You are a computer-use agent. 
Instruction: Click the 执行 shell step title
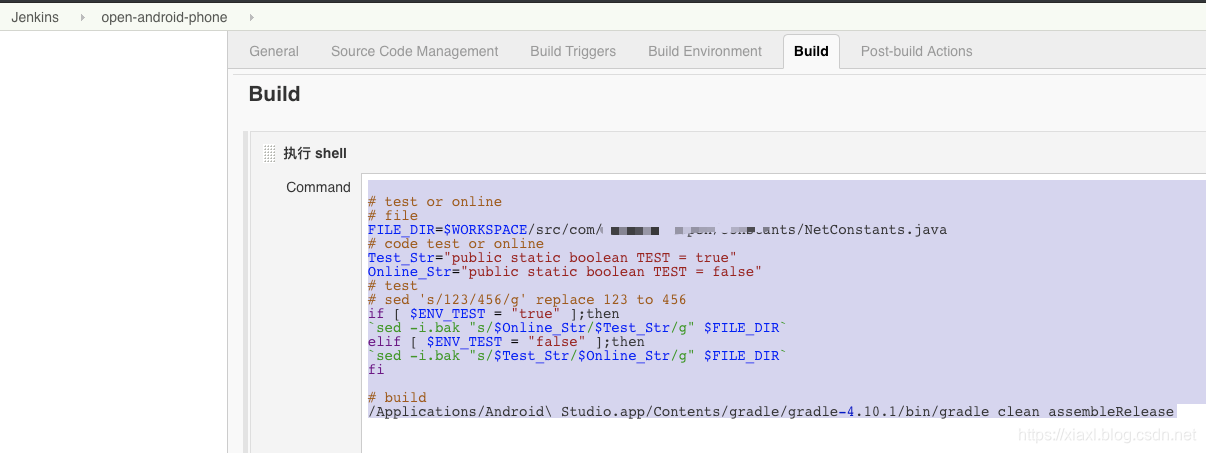pos(315,153)
